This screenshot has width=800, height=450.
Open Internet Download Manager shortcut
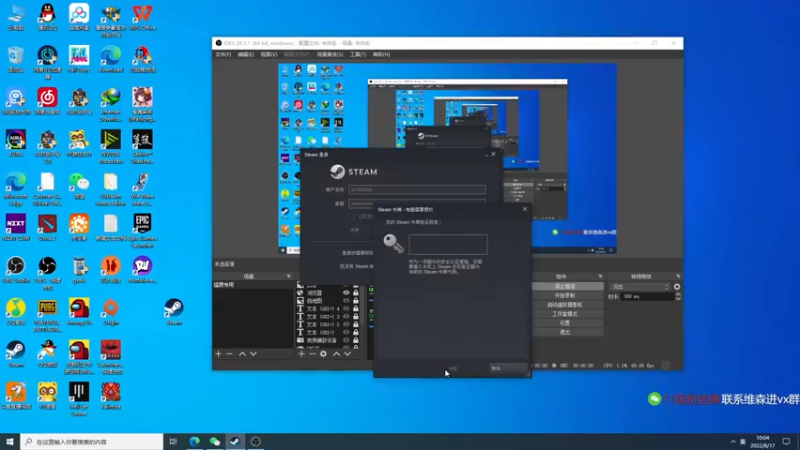[x=111, y=105]
